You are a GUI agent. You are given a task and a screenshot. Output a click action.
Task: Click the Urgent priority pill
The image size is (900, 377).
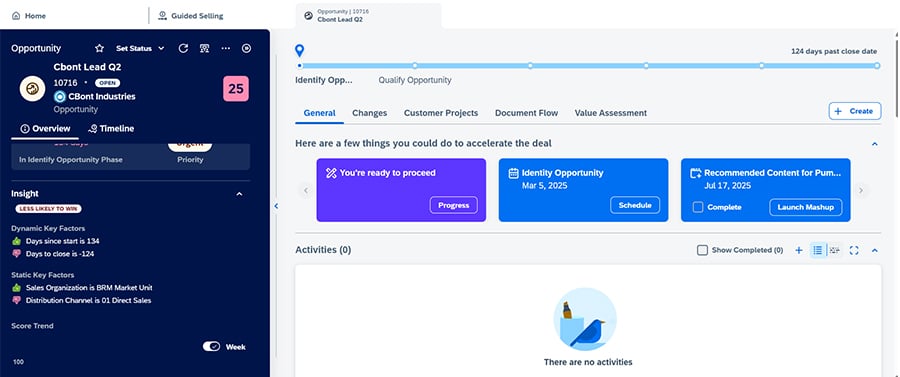[x=190, y=146]
